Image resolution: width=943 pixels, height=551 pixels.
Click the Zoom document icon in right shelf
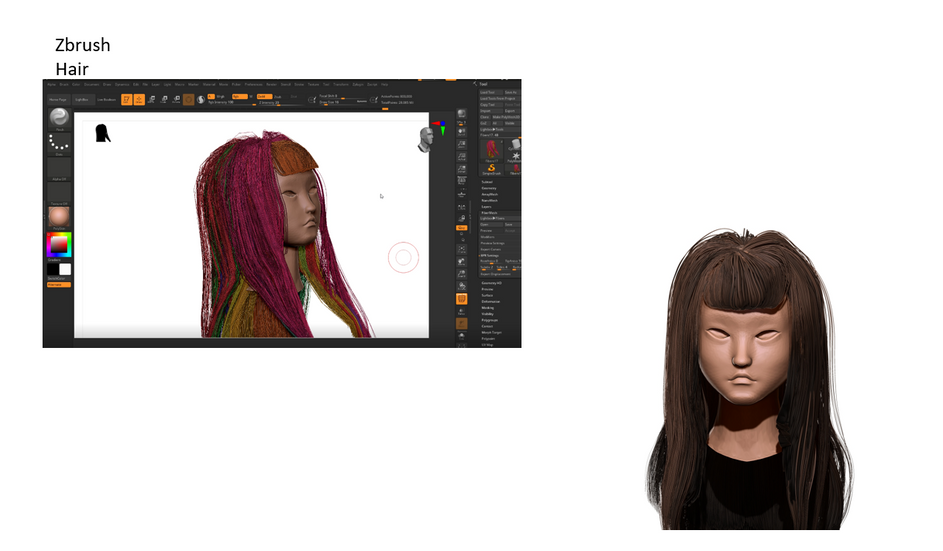click(x=461, y=144)
